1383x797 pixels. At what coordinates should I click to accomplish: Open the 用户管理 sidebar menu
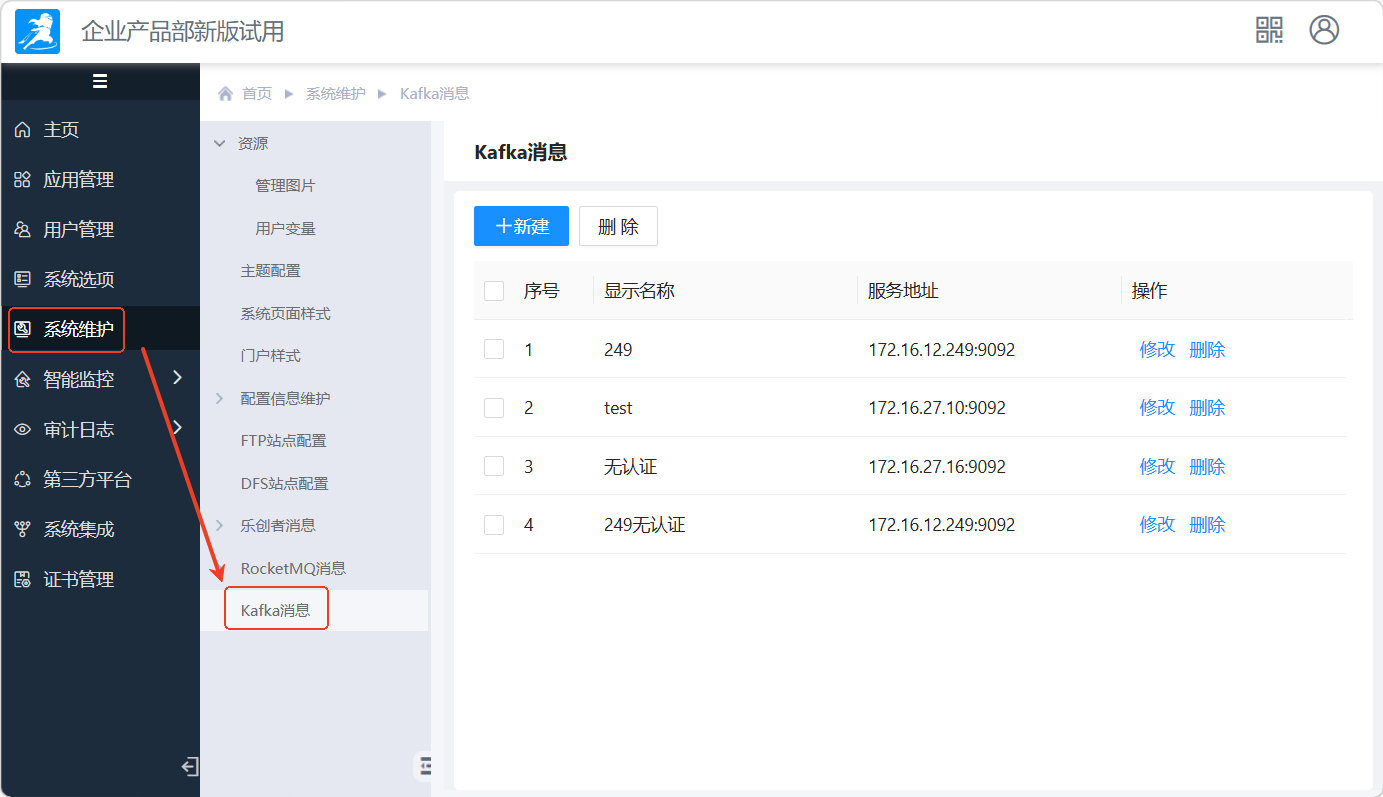coord(78,230)
